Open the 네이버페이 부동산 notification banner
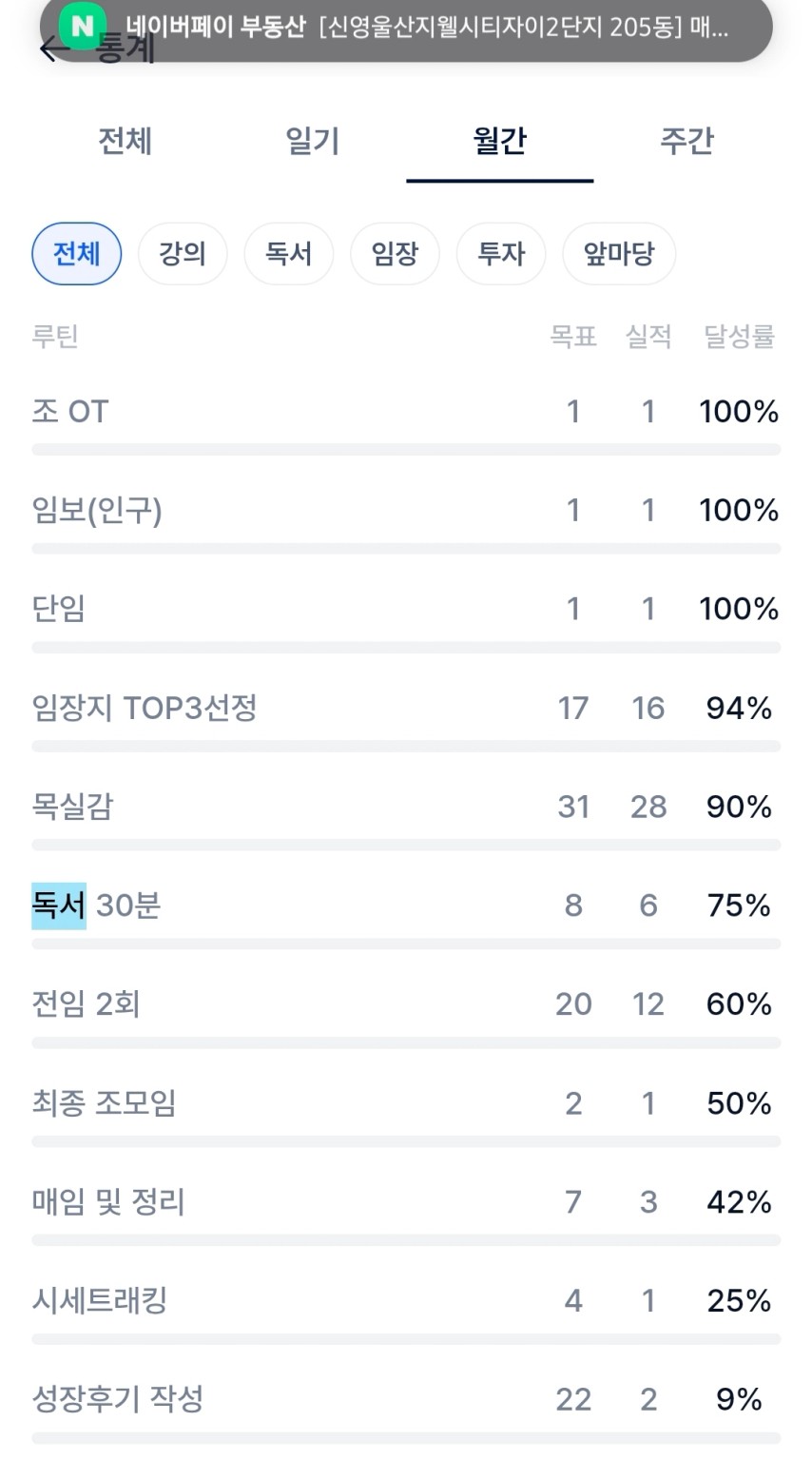812x1460 pixels. point(428,27)
